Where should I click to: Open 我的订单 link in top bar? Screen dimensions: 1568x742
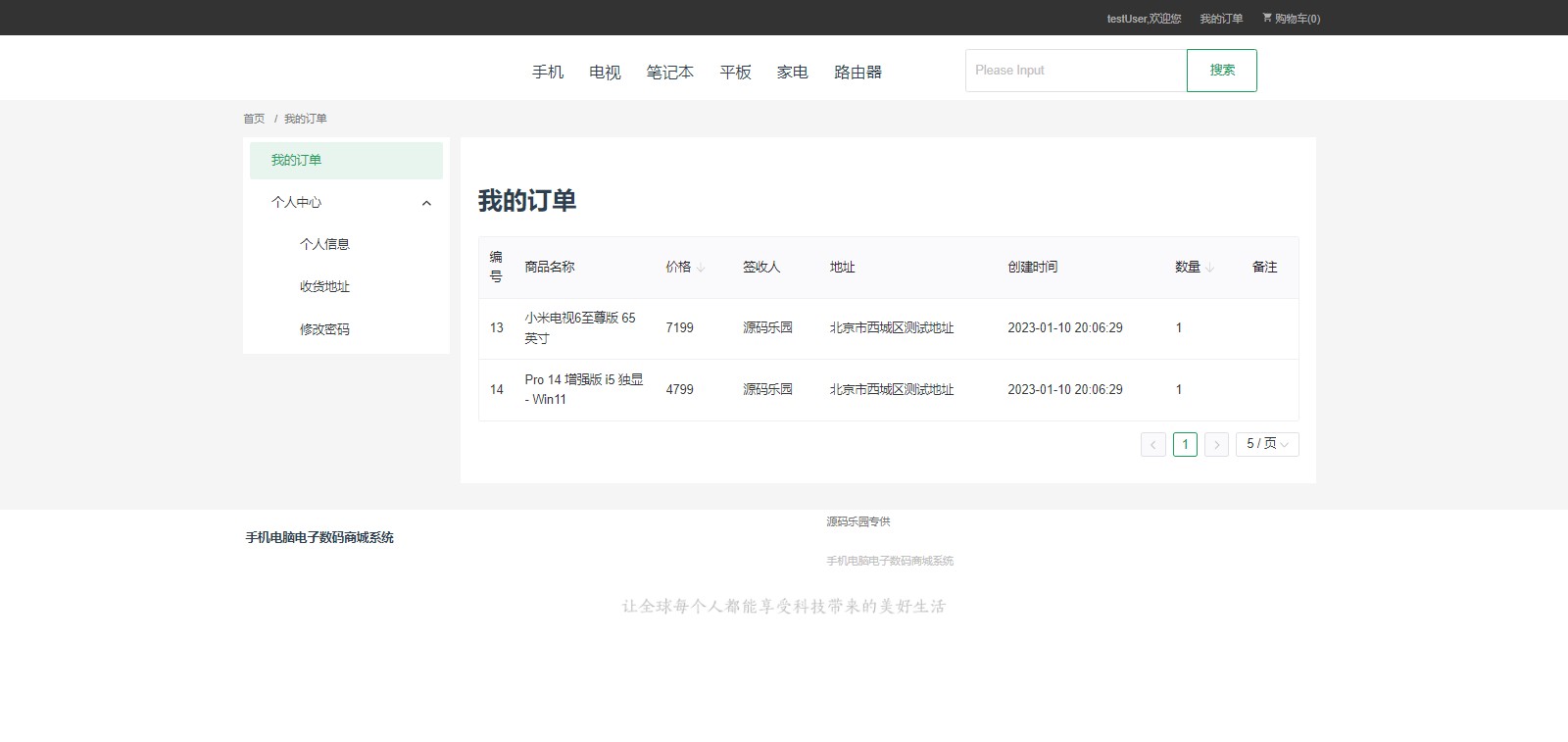(x=1221, y=19)
